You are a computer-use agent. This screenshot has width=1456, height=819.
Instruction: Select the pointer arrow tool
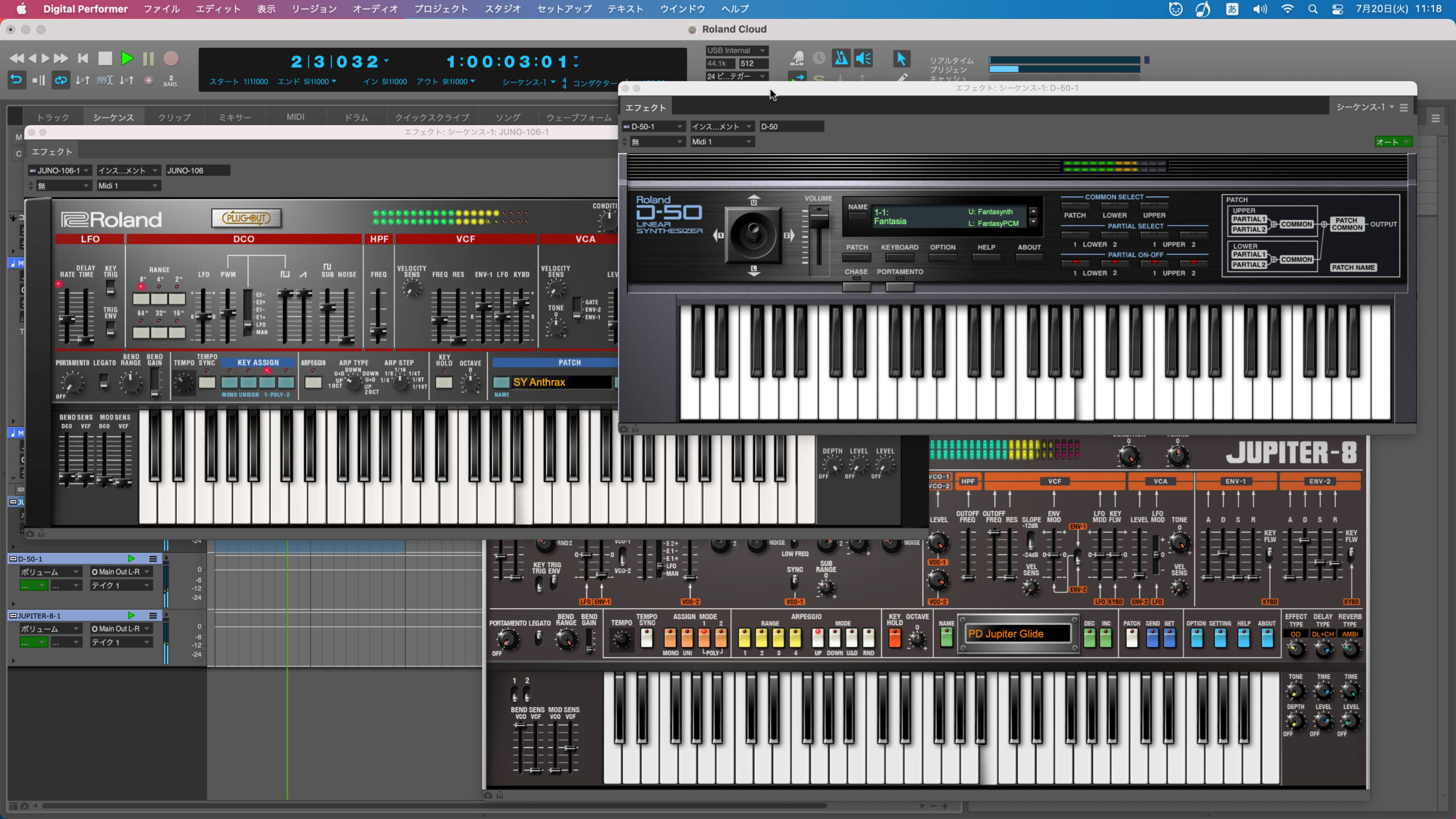tap(901, 58)
